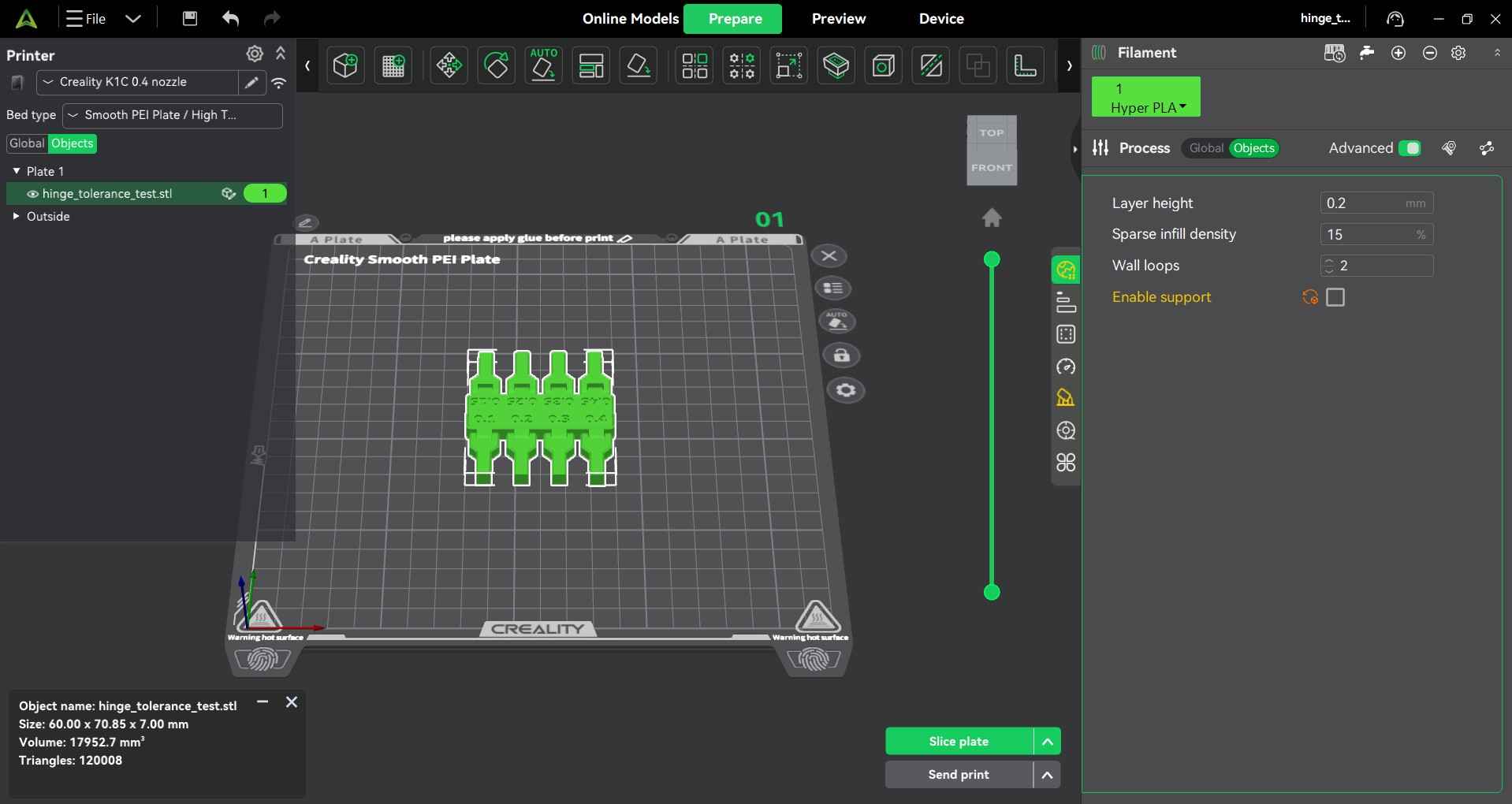
Task: Open the File menu dropdown arrow
Action: pyautogui.click(x=133, y=18)
